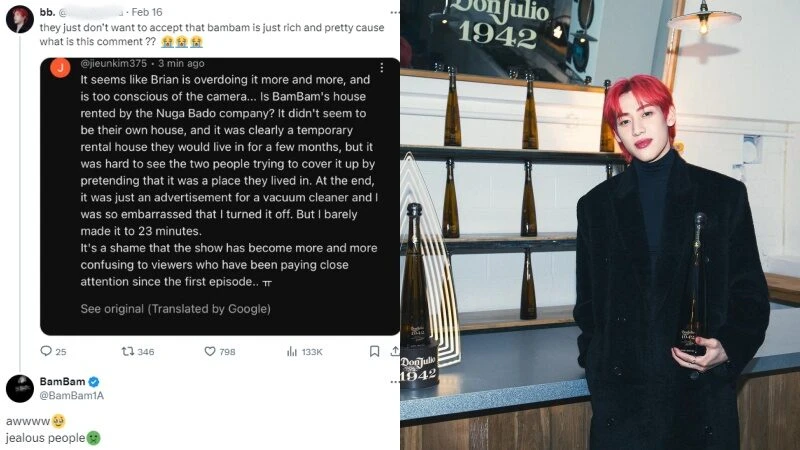Click BamBam's verified badge

pyautogui.click(x=94, y=382)
